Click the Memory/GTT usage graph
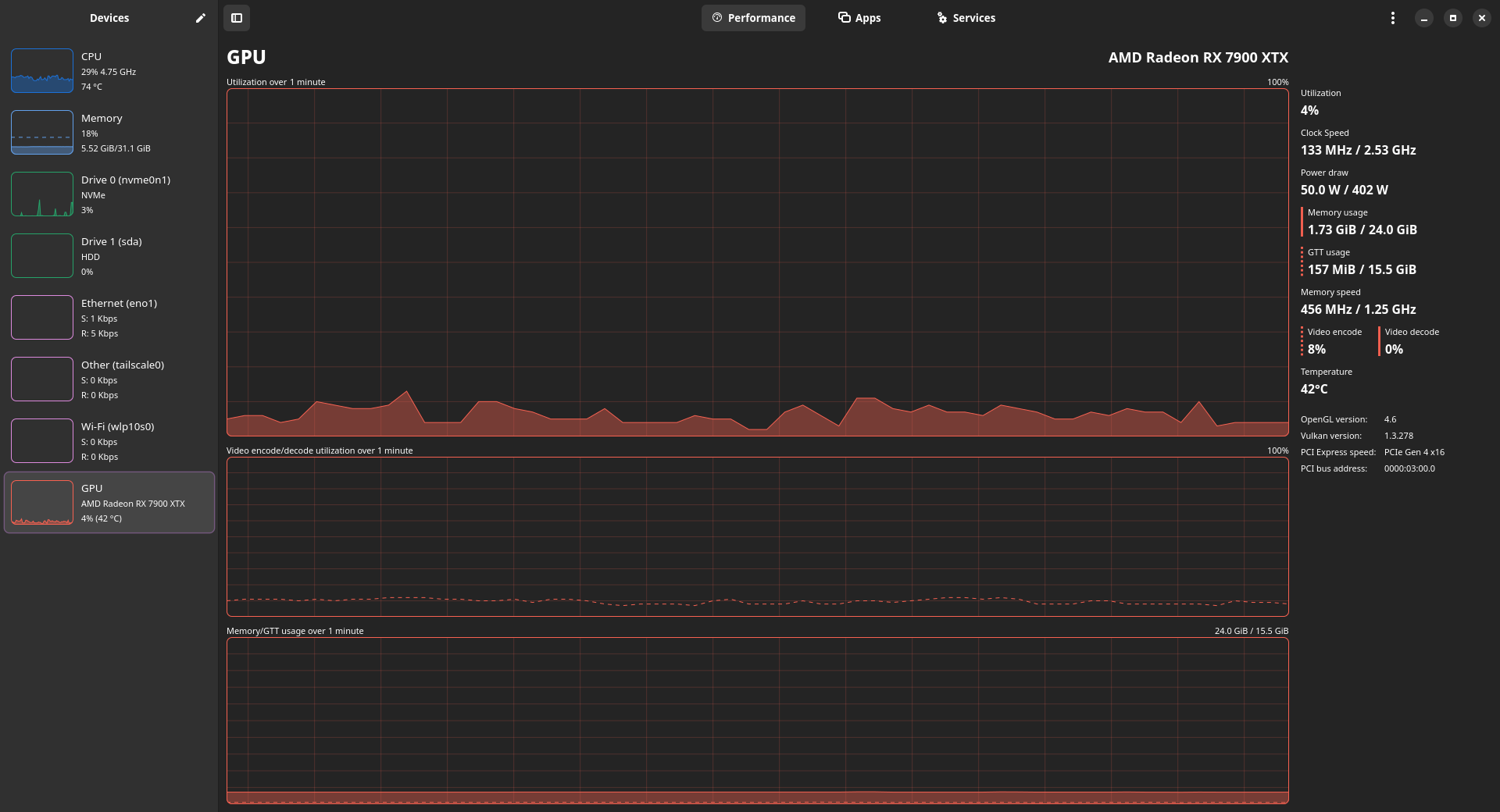This screenshot has width=1500, height=812. [757, 720]
